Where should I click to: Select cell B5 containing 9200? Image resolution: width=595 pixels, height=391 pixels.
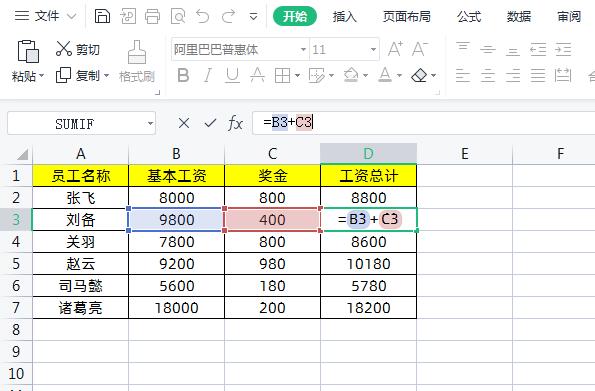[176, 263]
